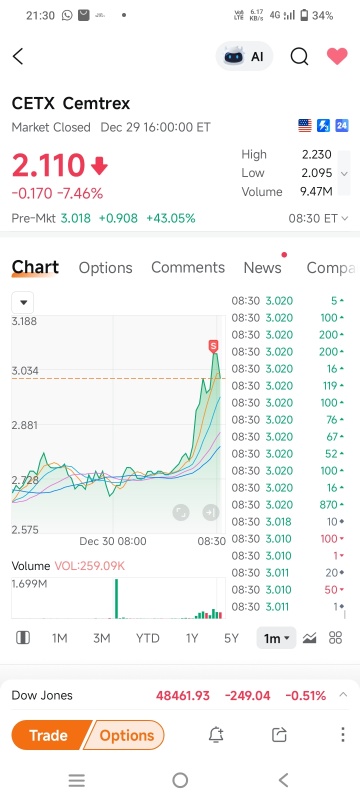This screenshot has width=360, height=800.
Task: Switch to the News tab
Action: 263,267
